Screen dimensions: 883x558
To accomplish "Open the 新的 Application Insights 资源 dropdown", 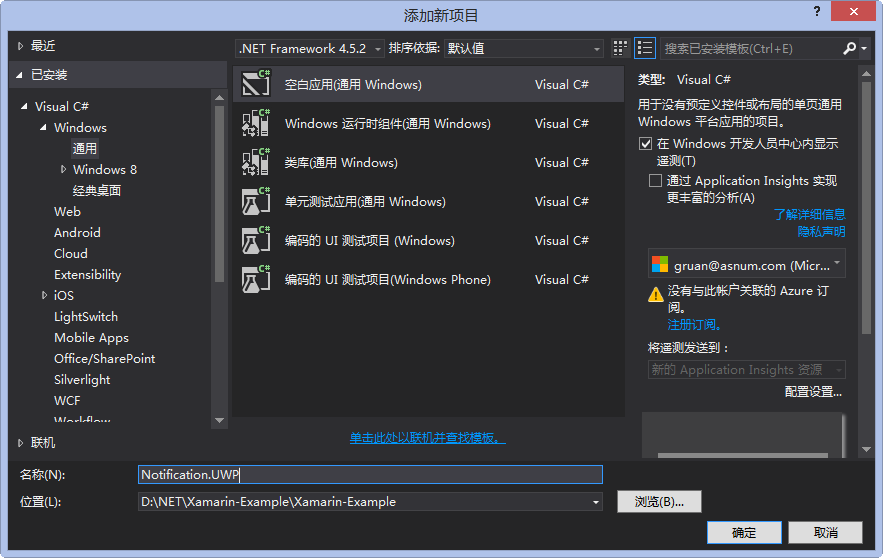I will tap(747, 369).
